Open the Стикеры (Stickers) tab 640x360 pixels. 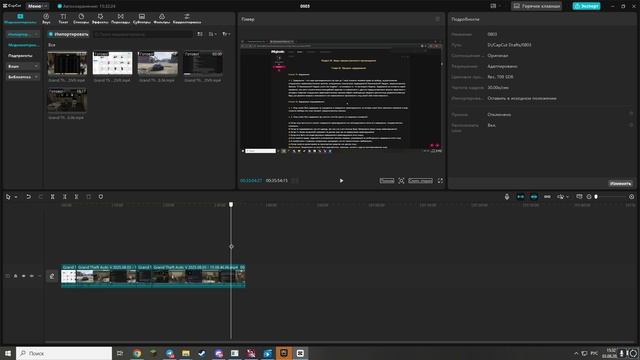coord(81,18)
